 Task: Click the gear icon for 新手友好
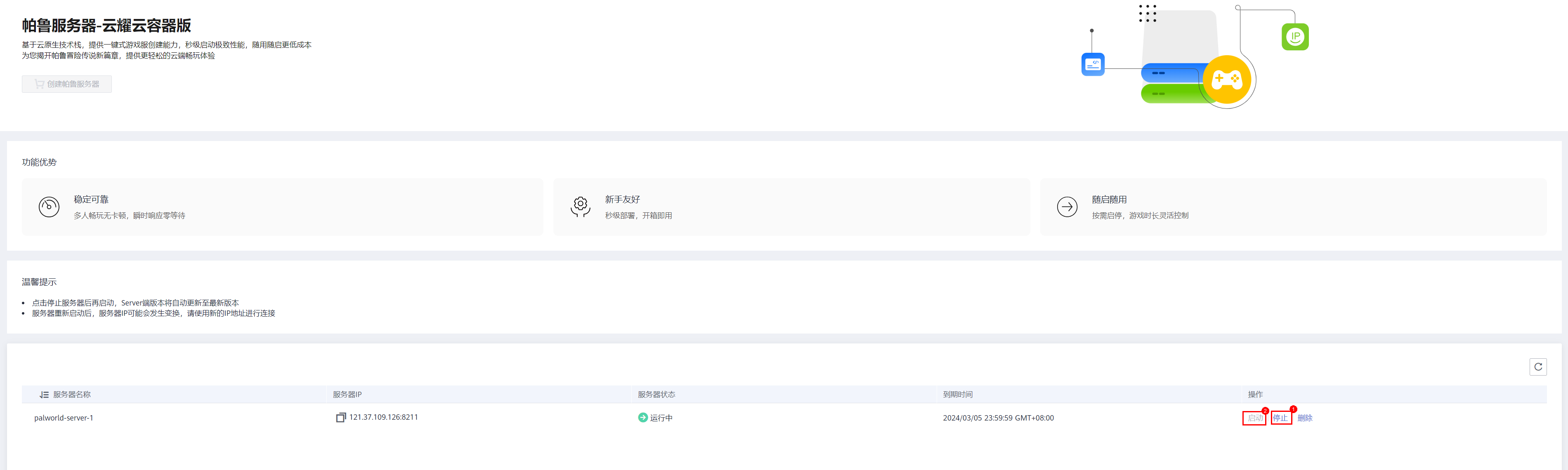coord(580,206)
